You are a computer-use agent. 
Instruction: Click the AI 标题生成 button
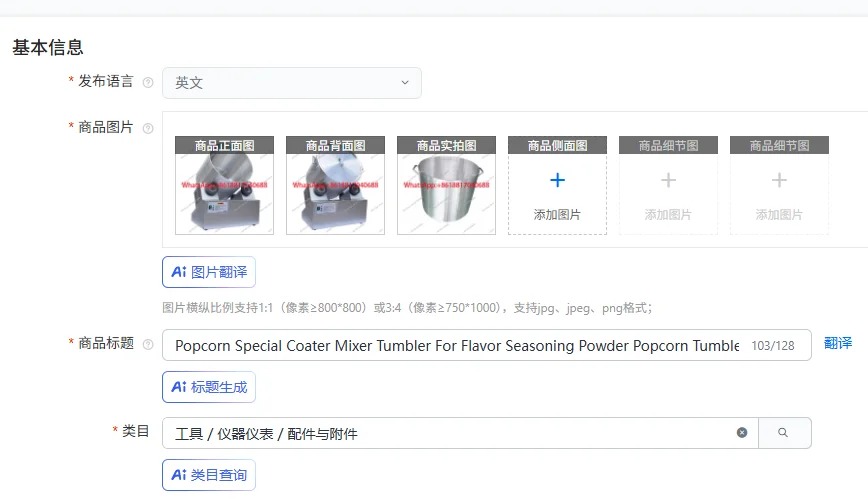click(209, 387)
